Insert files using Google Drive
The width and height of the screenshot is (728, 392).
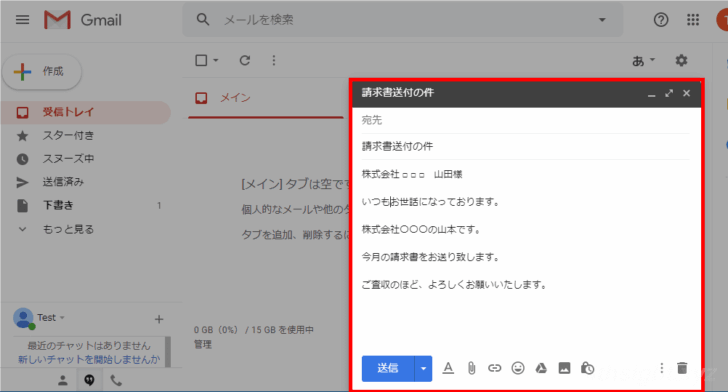(x=541, y=368)
